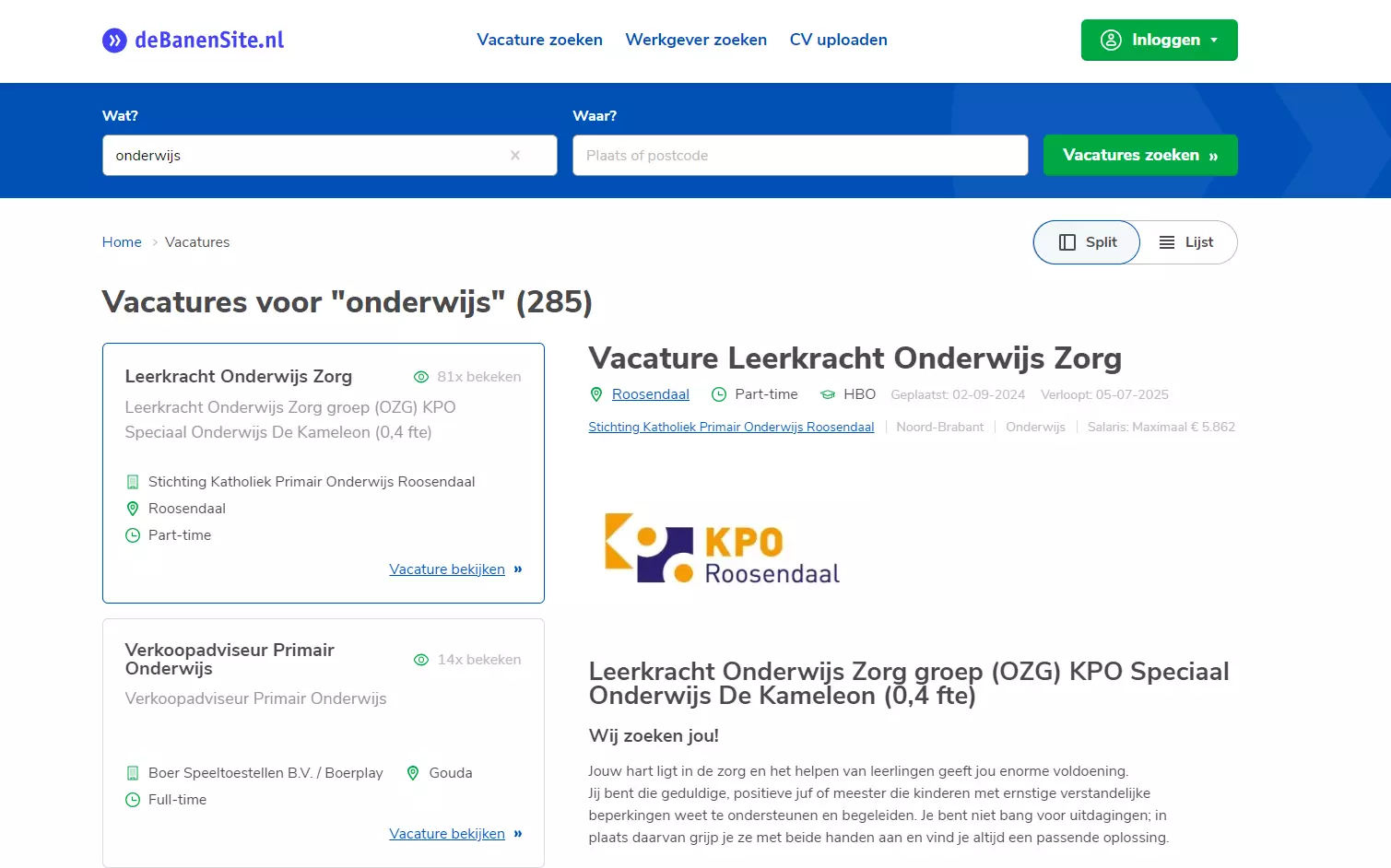Click the 'Boer Speeltoestellen B.V. / Boerplay' text
The height and width of the screenshot is (868, 1391).
pyautogui.click(x=265, y=773)
